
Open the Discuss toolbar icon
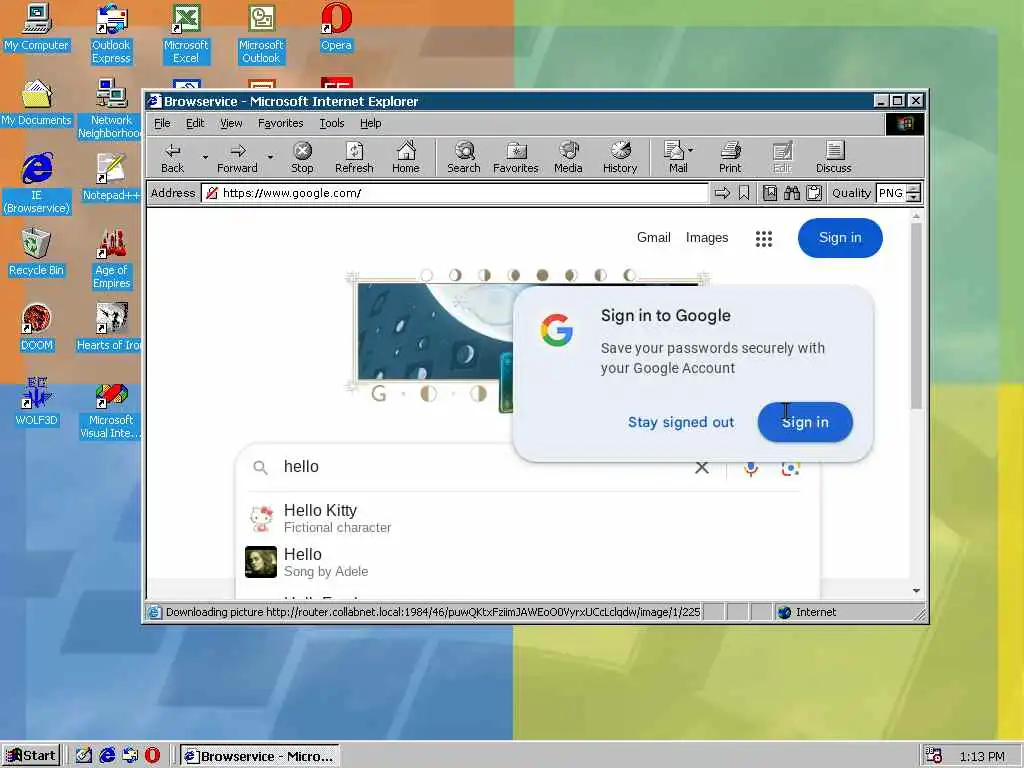click(x=833, y=157)
